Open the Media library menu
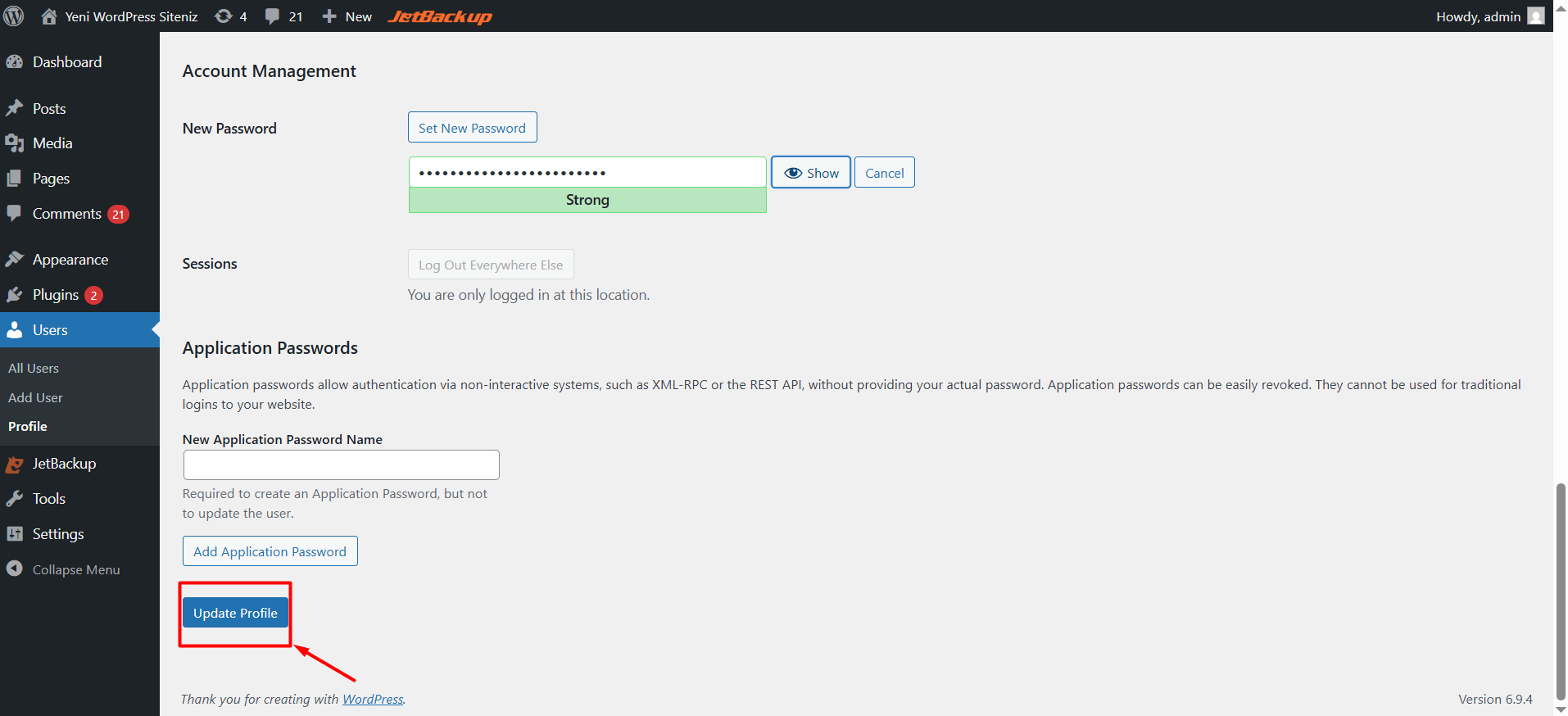The width and height of the screenshot is (1568, 716). 52,143
